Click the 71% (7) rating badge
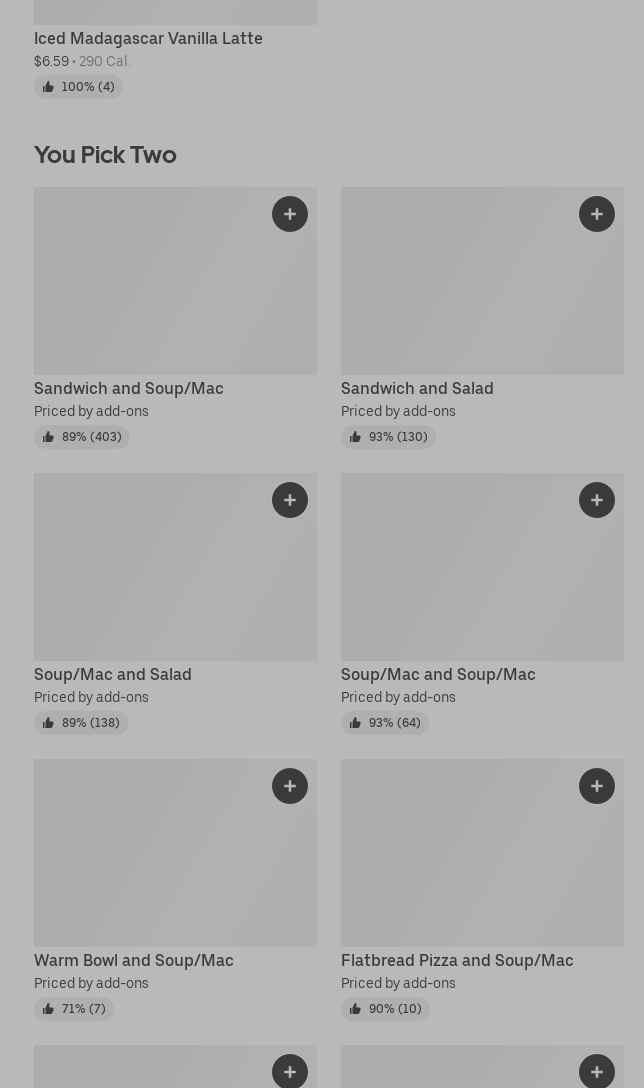The width and height of the screenshot is (644, 1088). coord(74,1009)
